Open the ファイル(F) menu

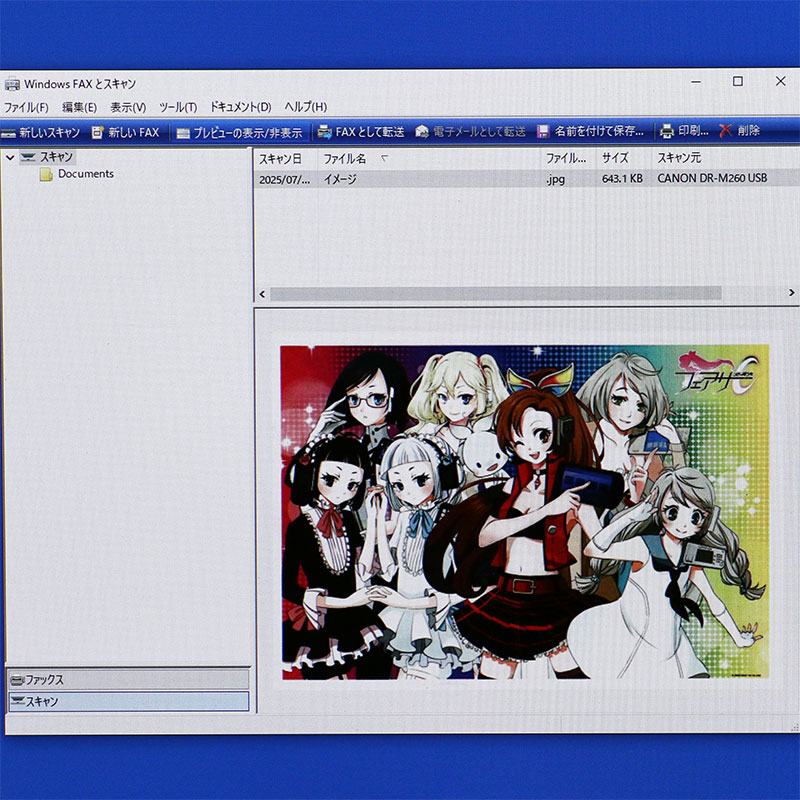pyautogui.click(x=26, y=107)
